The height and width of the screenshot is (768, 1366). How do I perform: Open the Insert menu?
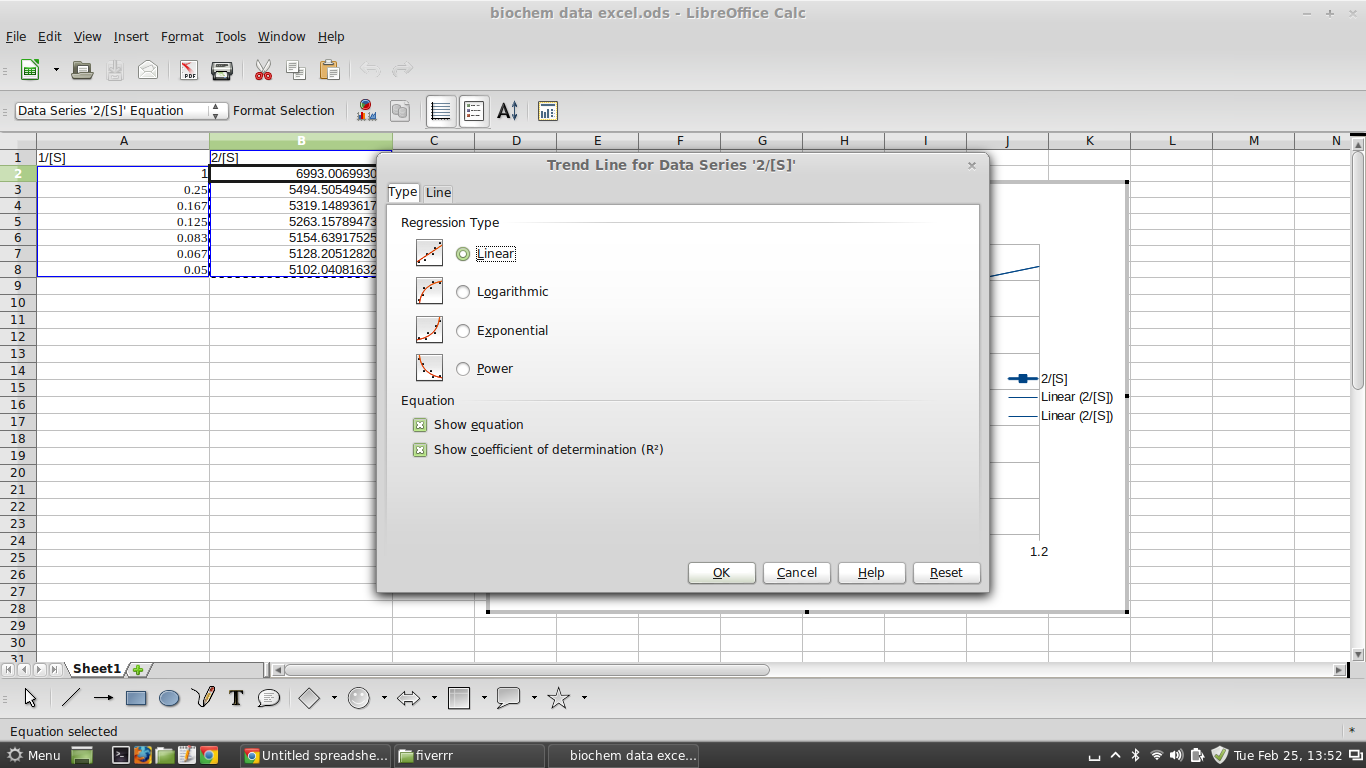(131, 36)
